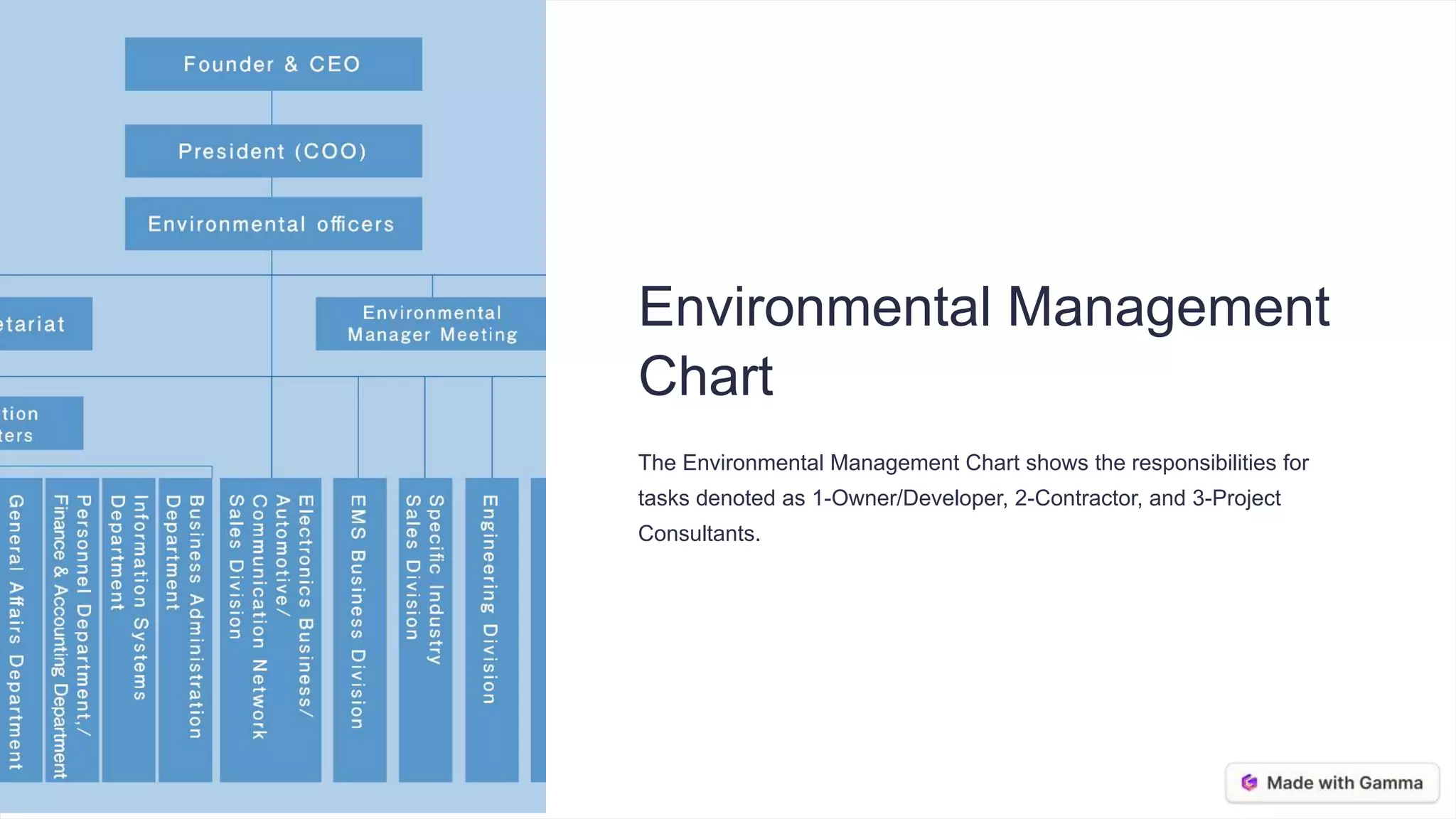
Task: Click the cut-off rightmost division column
Action: (x=538, y=629)
